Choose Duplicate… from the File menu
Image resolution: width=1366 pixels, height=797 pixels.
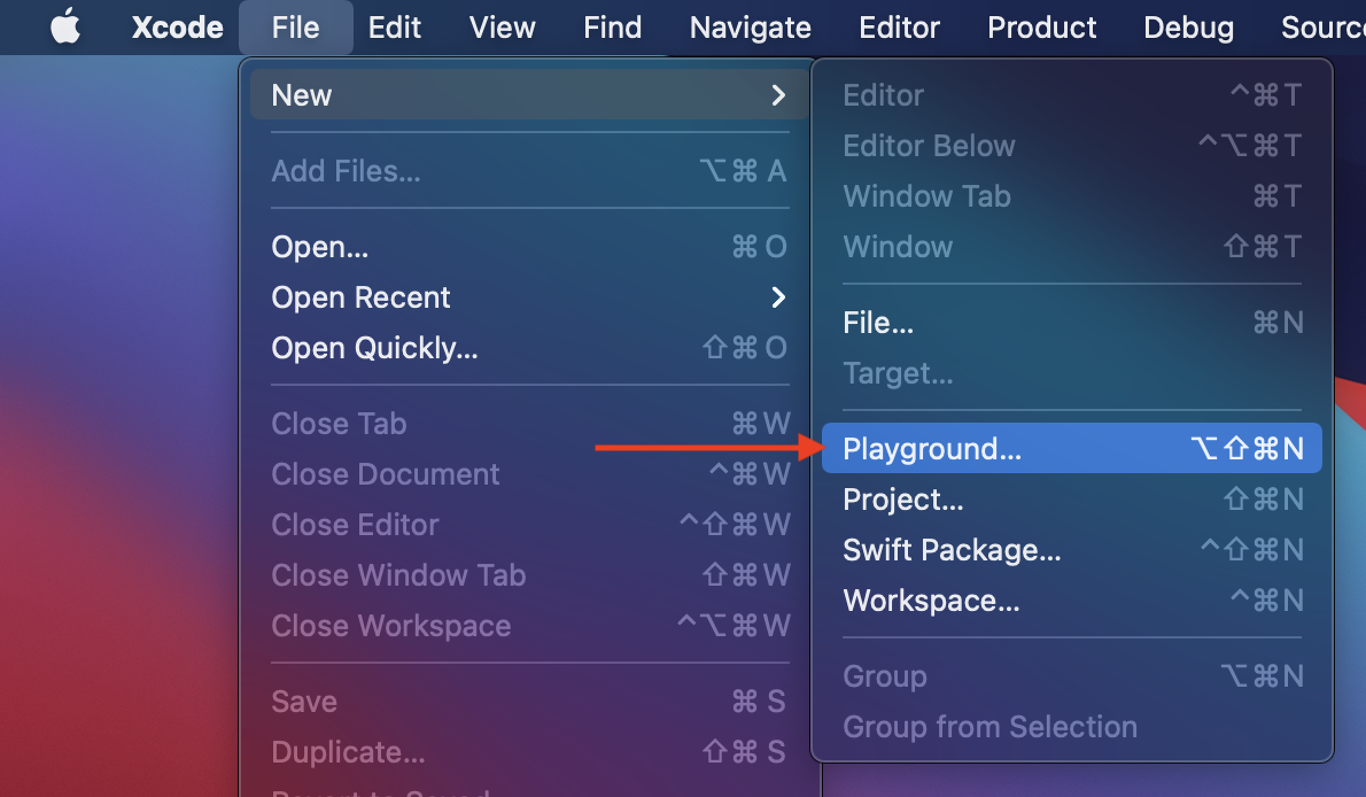coord(529,752)
